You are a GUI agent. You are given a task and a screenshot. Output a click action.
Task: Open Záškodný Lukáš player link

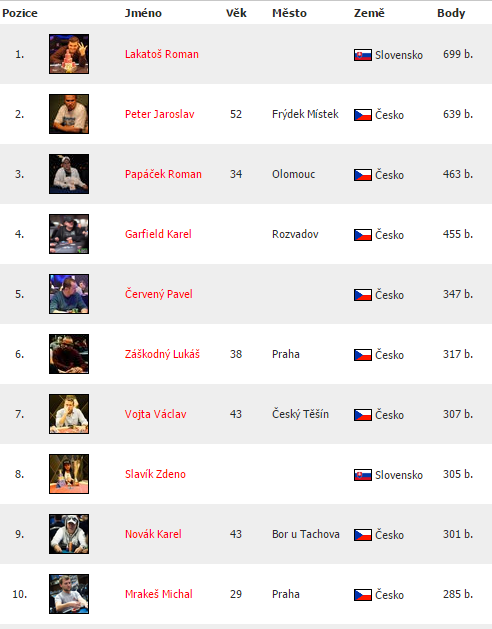point(162,354)
